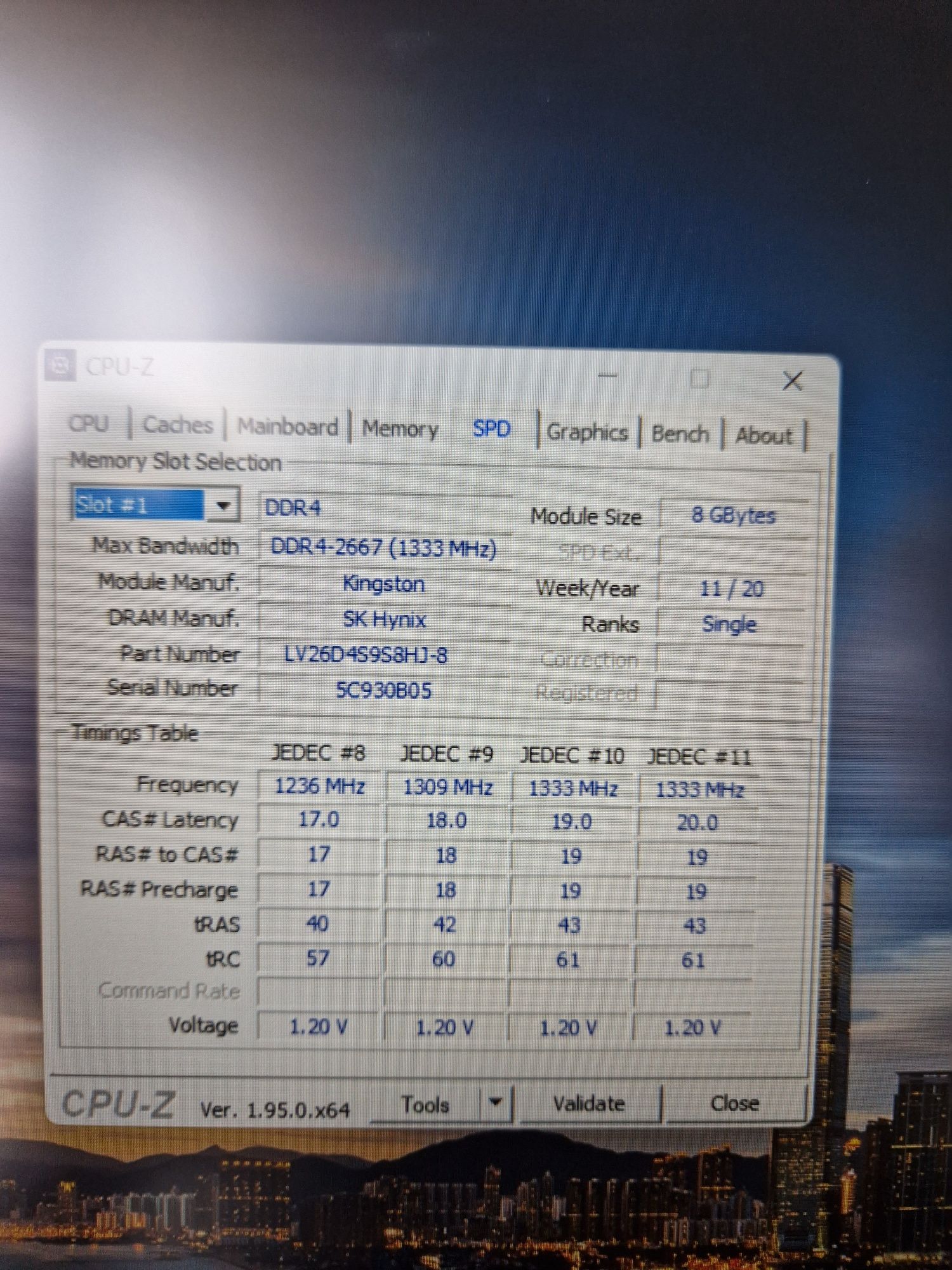Open the Graphics tab
This screenshot has width=952, height=1270.
pos(587,432)
